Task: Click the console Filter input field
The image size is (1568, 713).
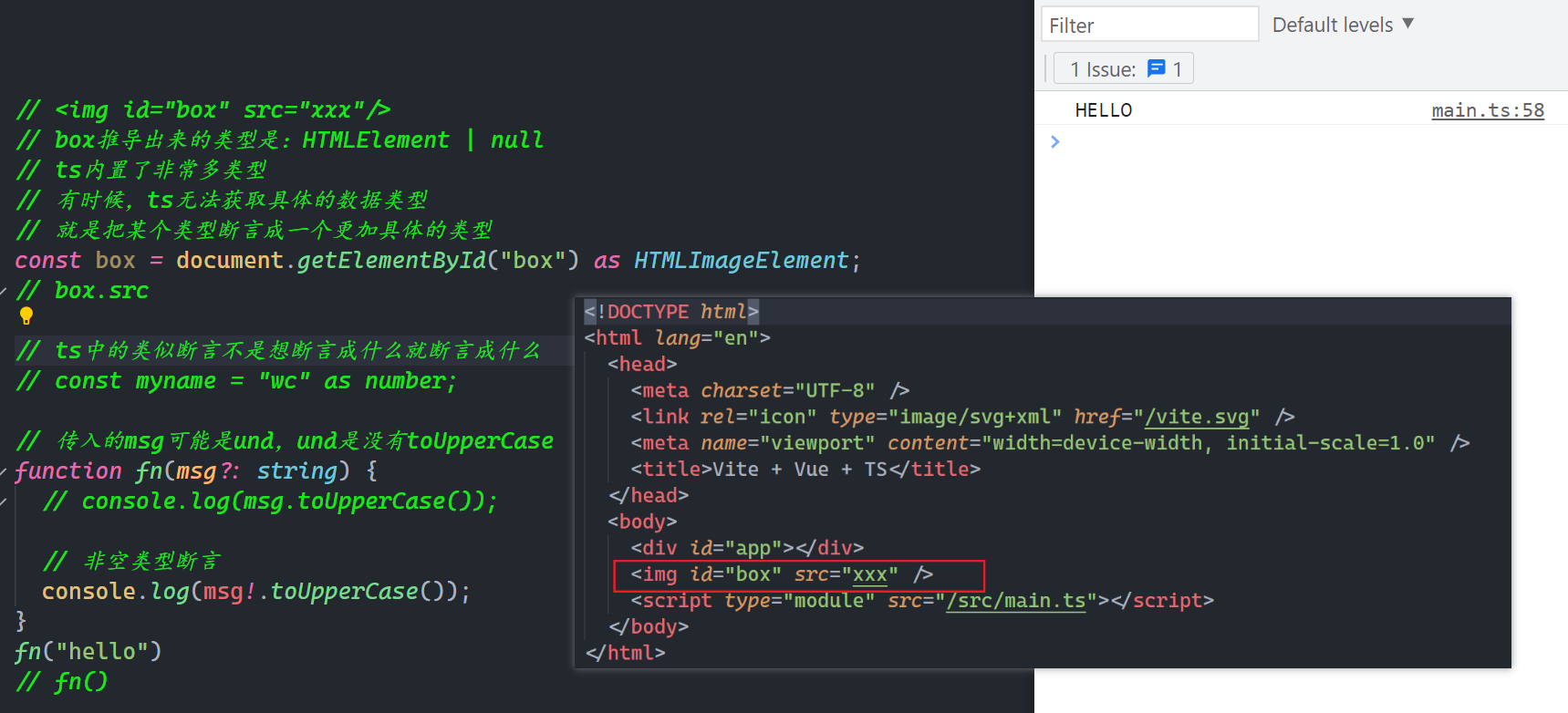Action: pyautogui.click(x=1149, y=25)
